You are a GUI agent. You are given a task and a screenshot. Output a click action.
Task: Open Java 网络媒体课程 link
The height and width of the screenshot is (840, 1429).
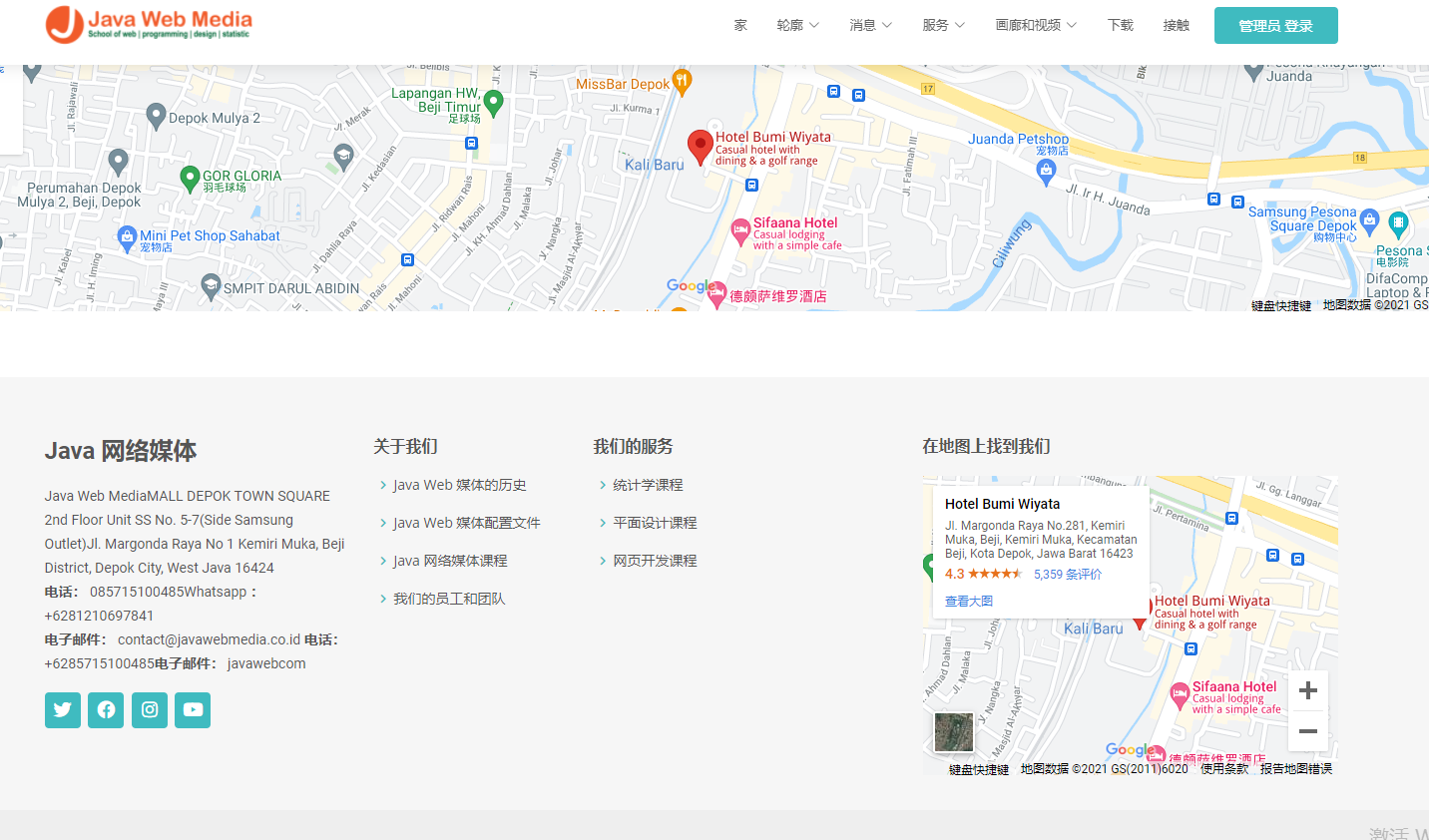(450, 561)
